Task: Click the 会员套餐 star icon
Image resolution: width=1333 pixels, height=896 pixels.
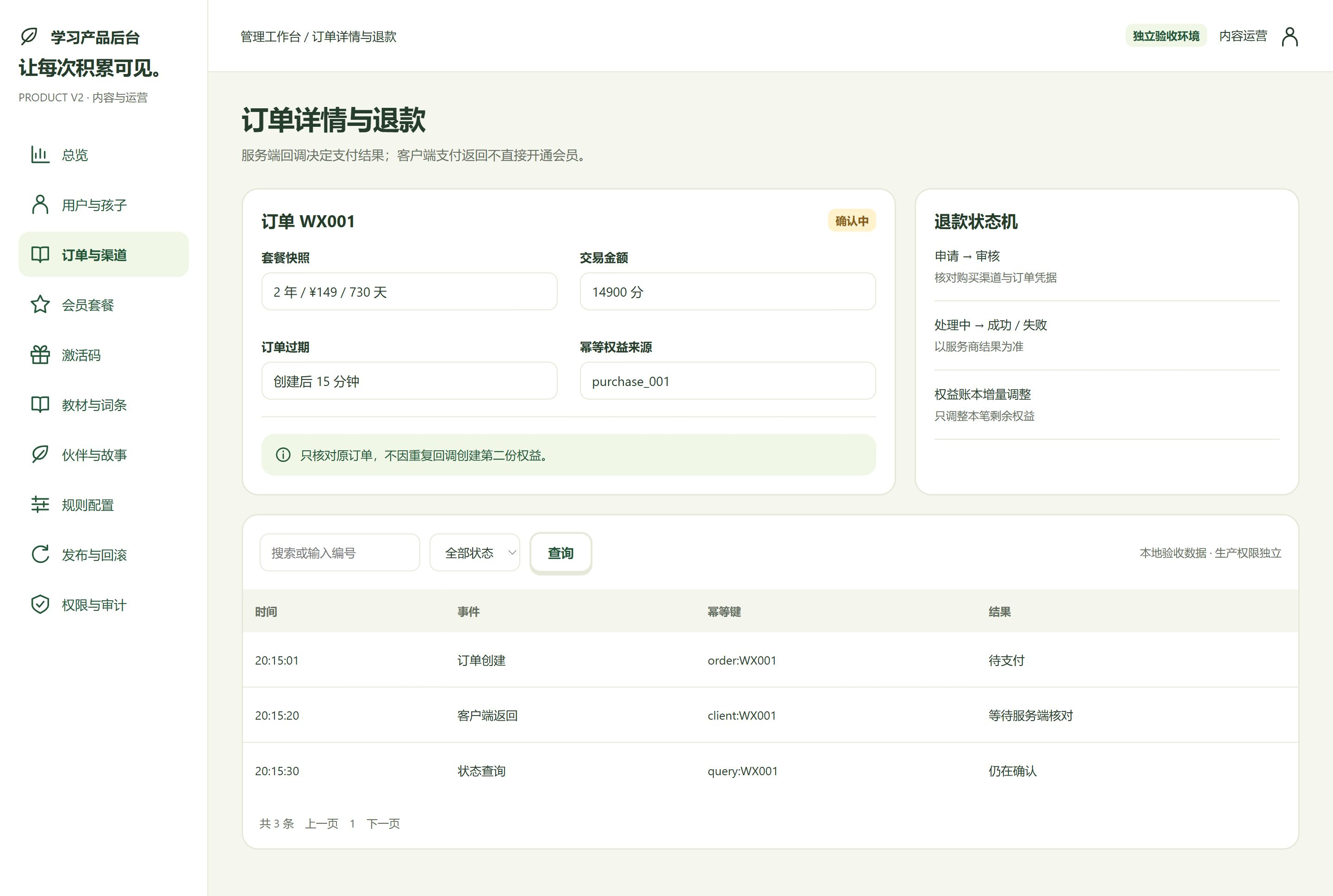Action: [x=40, y=305]
